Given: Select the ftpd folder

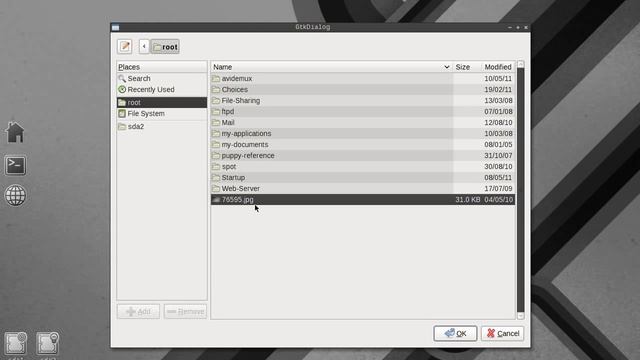Looking at the screenshot, I should (x=362, y=111).
